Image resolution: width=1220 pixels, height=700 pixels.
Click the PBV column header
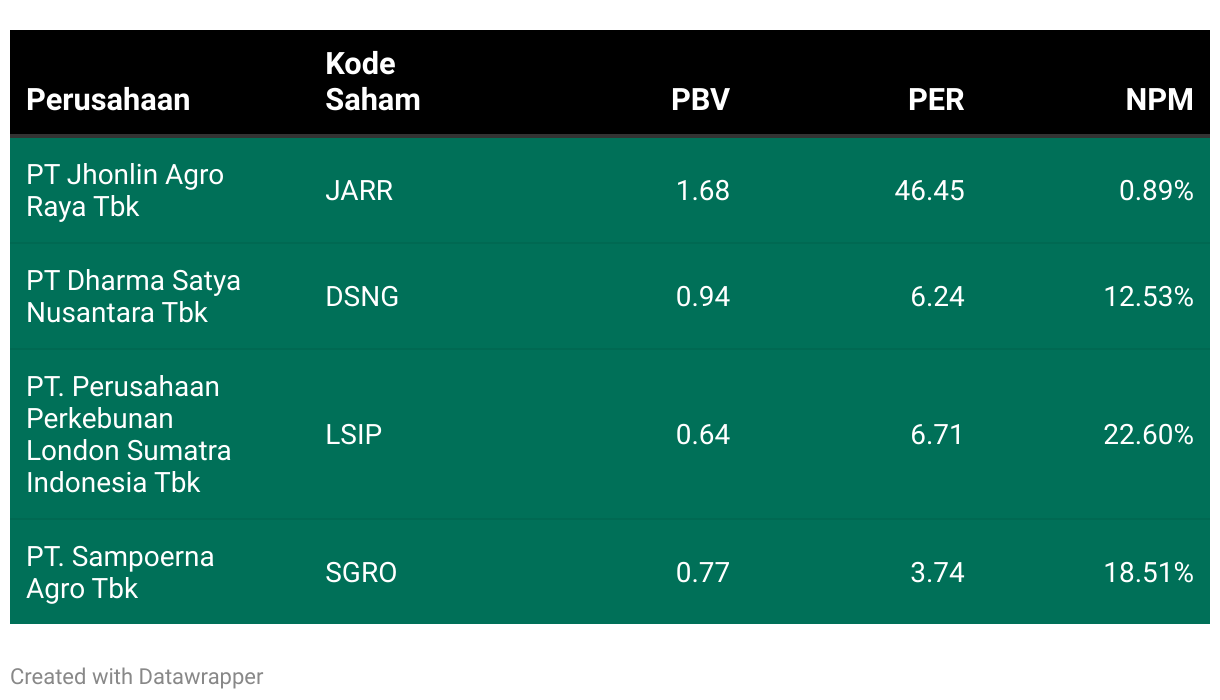700,100
